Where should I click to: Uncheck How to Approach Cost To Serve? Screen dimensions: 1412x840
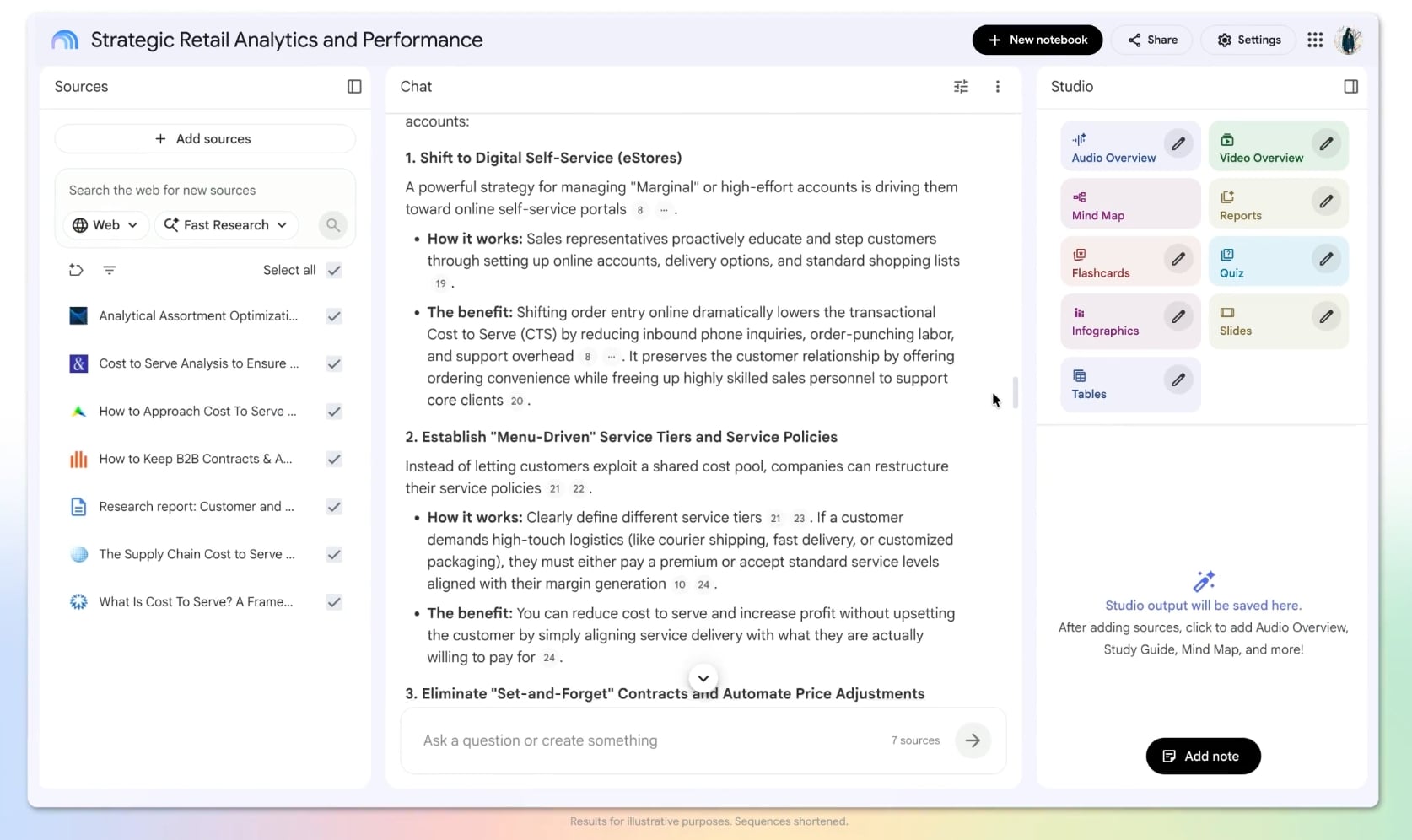(334, 412)
